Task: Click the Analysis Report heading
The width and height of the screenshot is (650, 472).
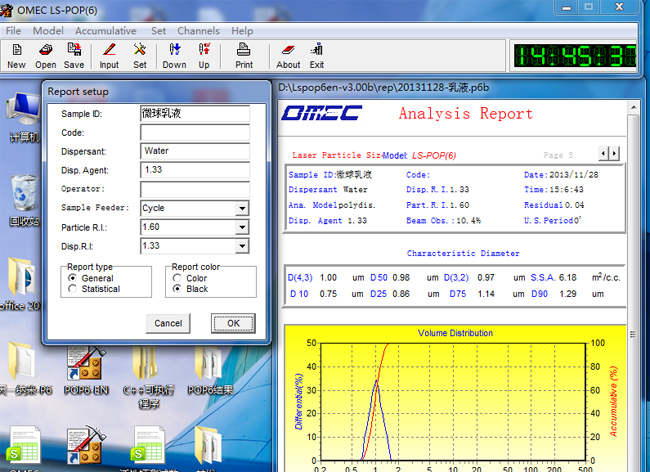Action: [466, 114]
